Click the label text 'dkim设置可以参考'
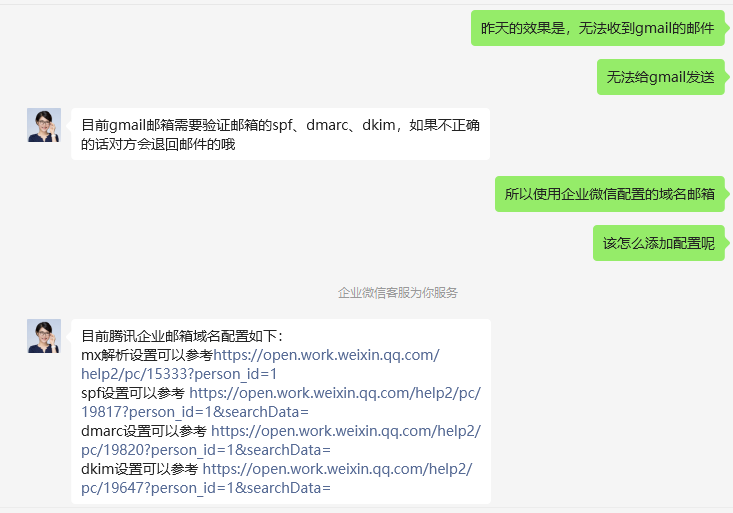 (140, 469)
